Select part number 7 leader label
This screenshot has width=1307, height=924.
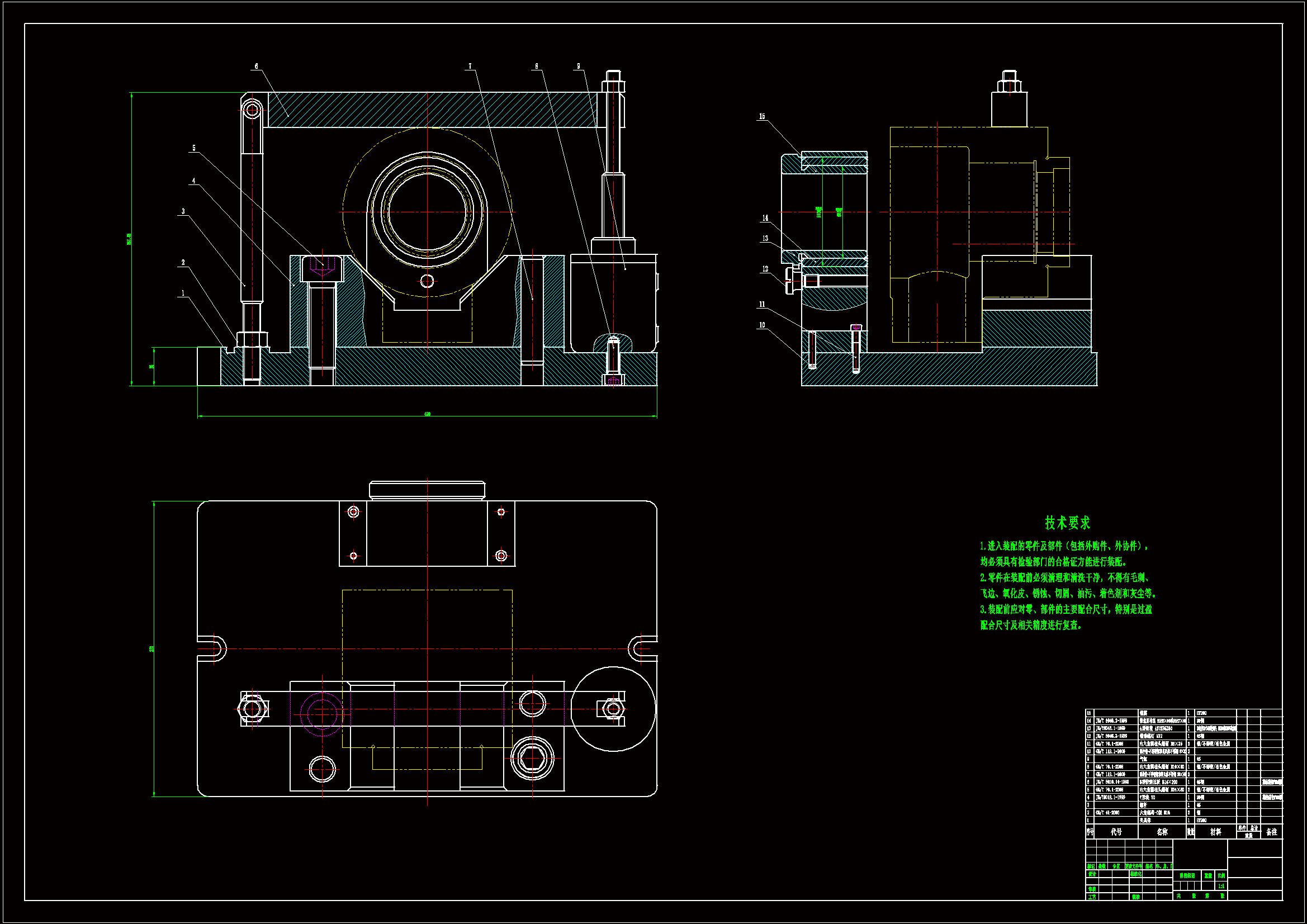click(x=470, y=66)
